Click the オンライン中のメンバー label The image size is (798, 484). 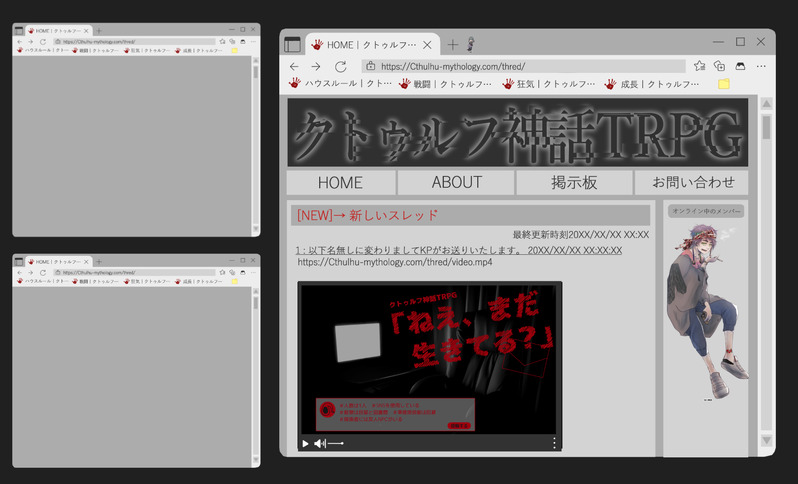pos(706,211)
